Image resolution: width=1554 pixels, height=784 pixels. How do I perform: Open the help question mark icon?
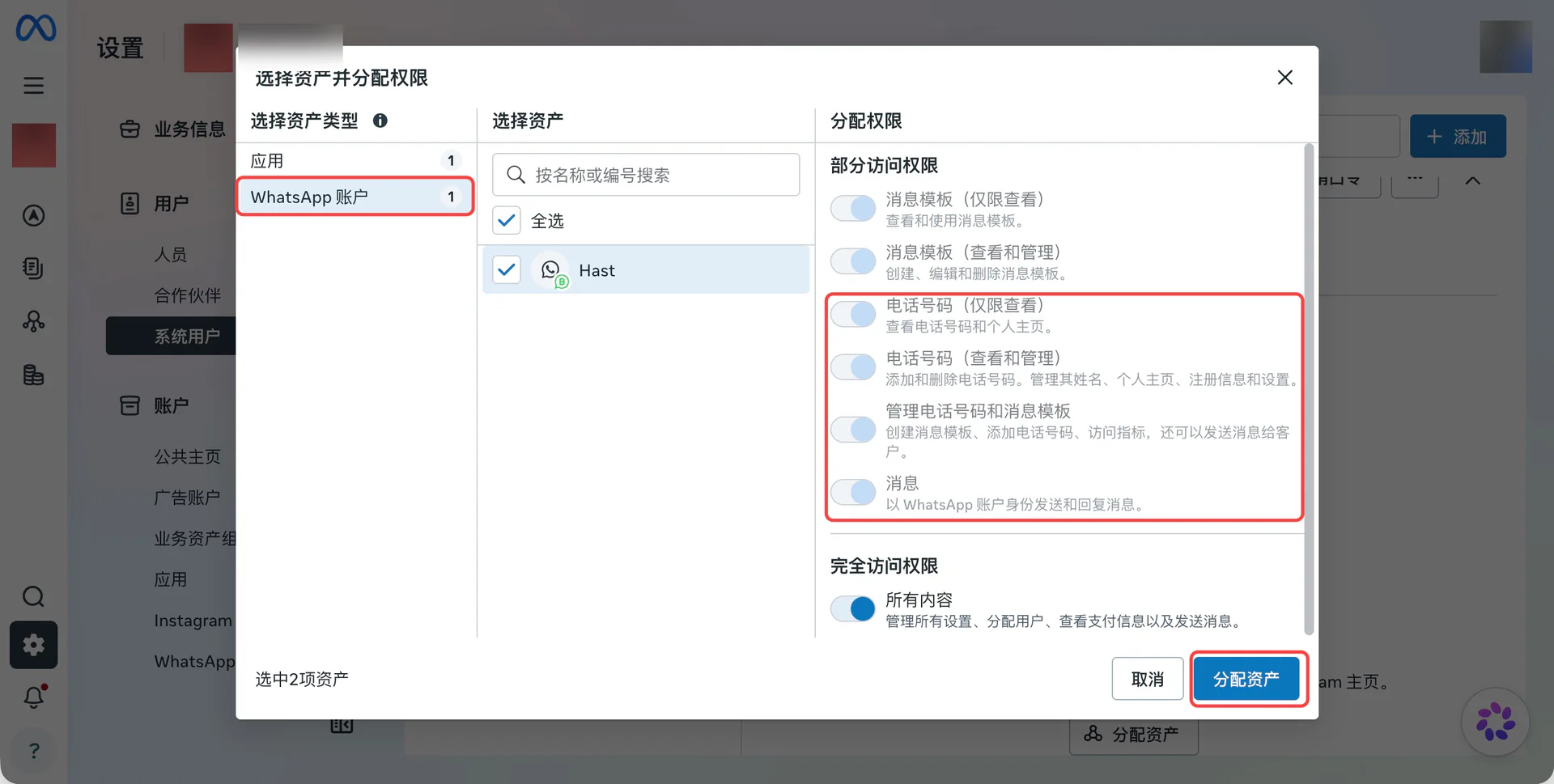[x=33, y=751]
